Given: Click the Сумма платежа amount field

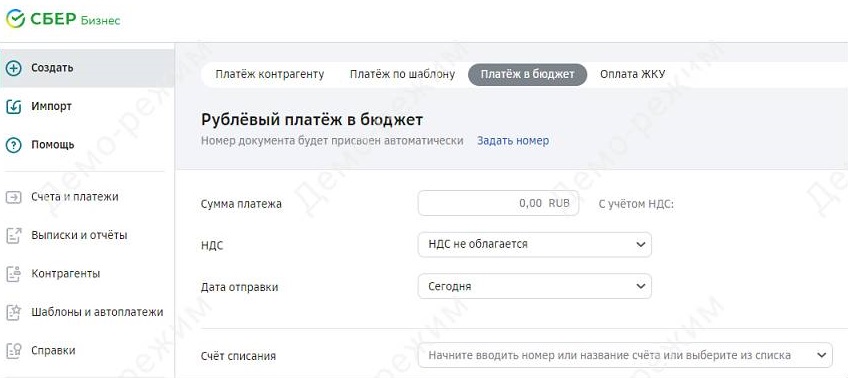Looking at the screenshot, I should click(x=498, y=203).
